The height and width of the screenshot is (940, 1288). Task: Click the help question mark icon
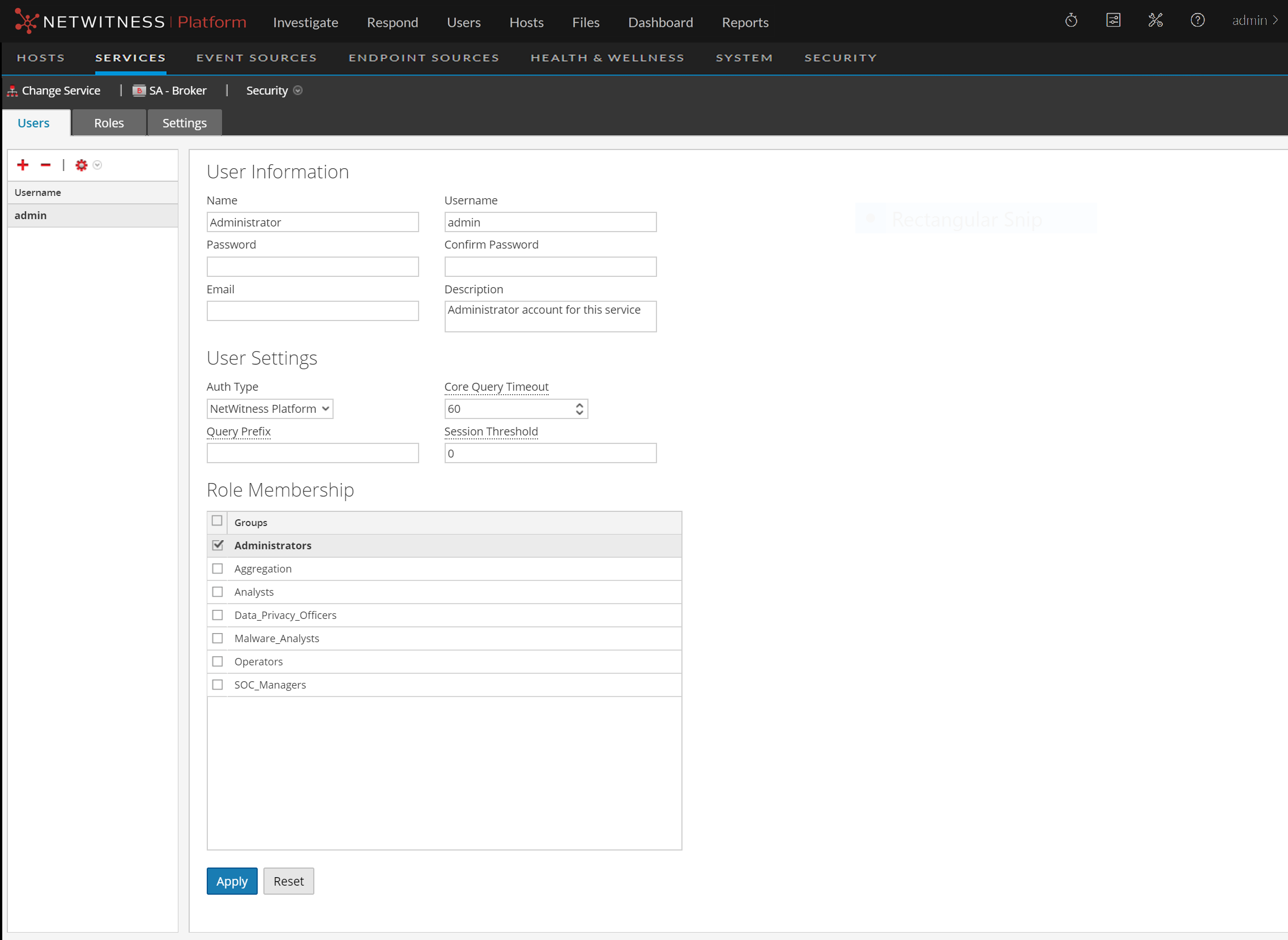pyautogui.click(x=1197, y=21)
